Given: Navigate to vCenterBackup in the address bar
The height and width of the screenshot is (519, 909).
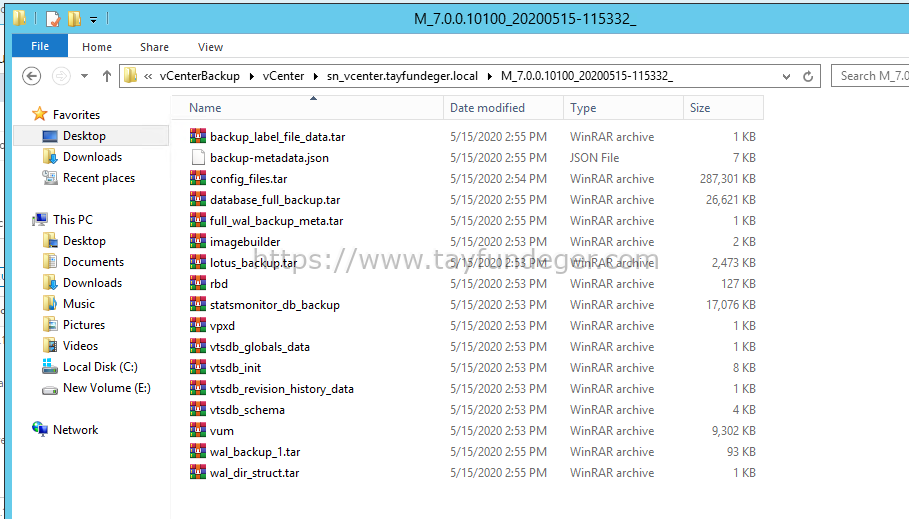Looking at the screenshot, I should pos(199,76).
